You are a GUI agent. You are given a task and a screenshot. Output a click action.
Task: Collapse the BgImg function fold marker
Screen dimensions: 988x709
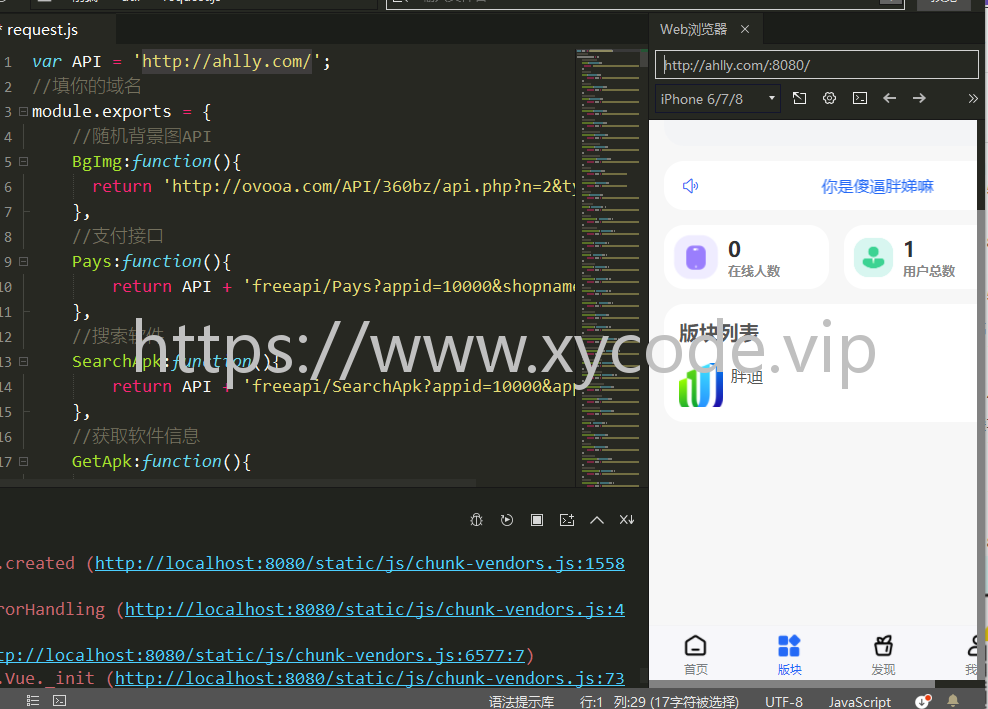(x=23, y=161)
